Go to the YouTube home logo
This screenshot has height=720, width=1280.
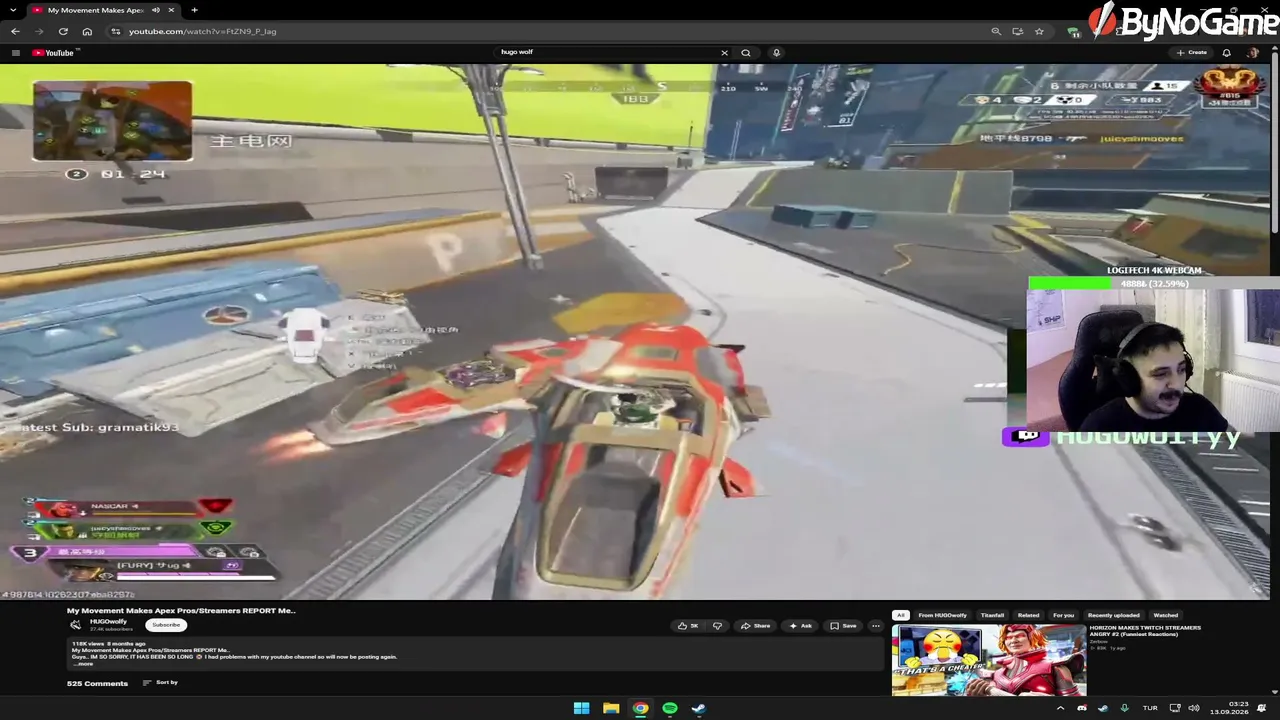pyautogui.click(x=54, y=53)
